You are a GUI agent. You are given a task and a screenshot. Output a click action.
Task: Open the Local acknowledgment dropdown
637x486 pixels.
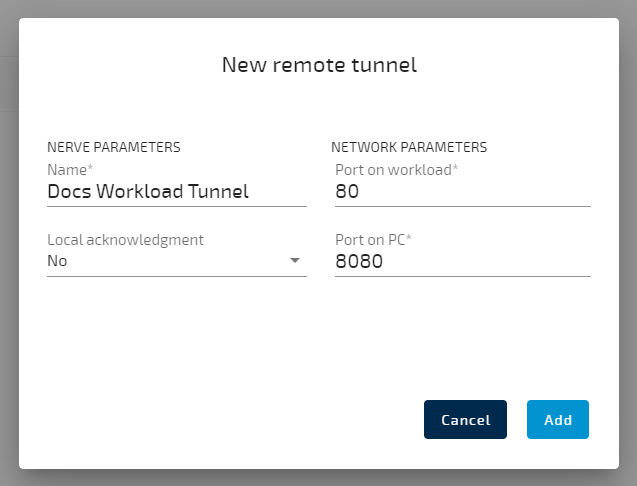point(176,261)
